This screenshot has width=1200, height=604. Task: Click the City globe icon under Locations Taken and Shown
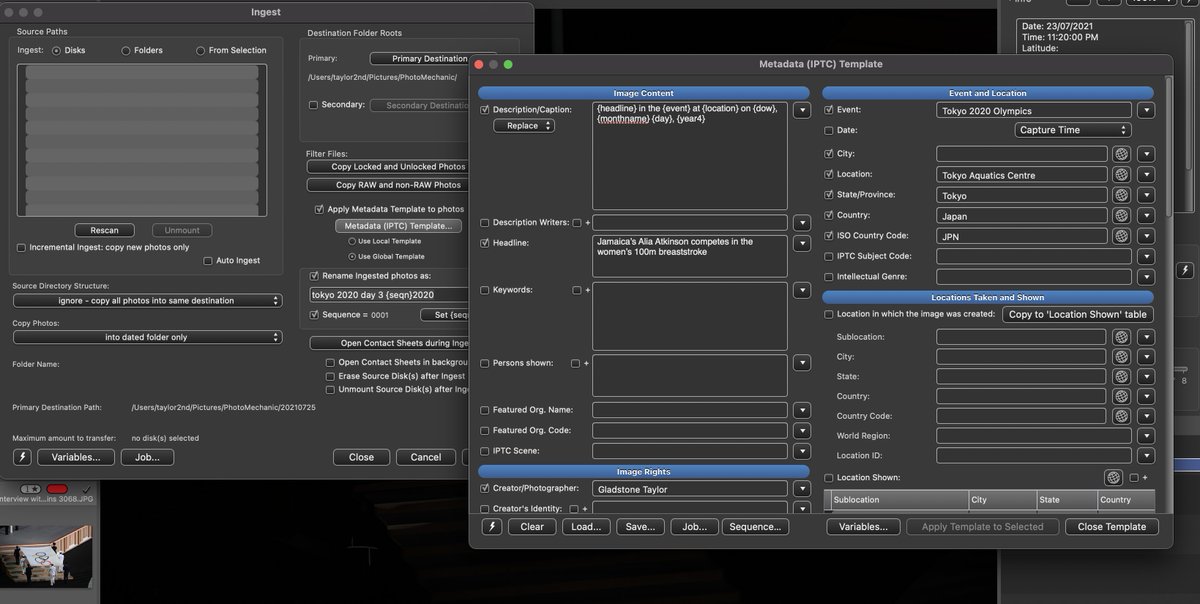pos(1121,357)
